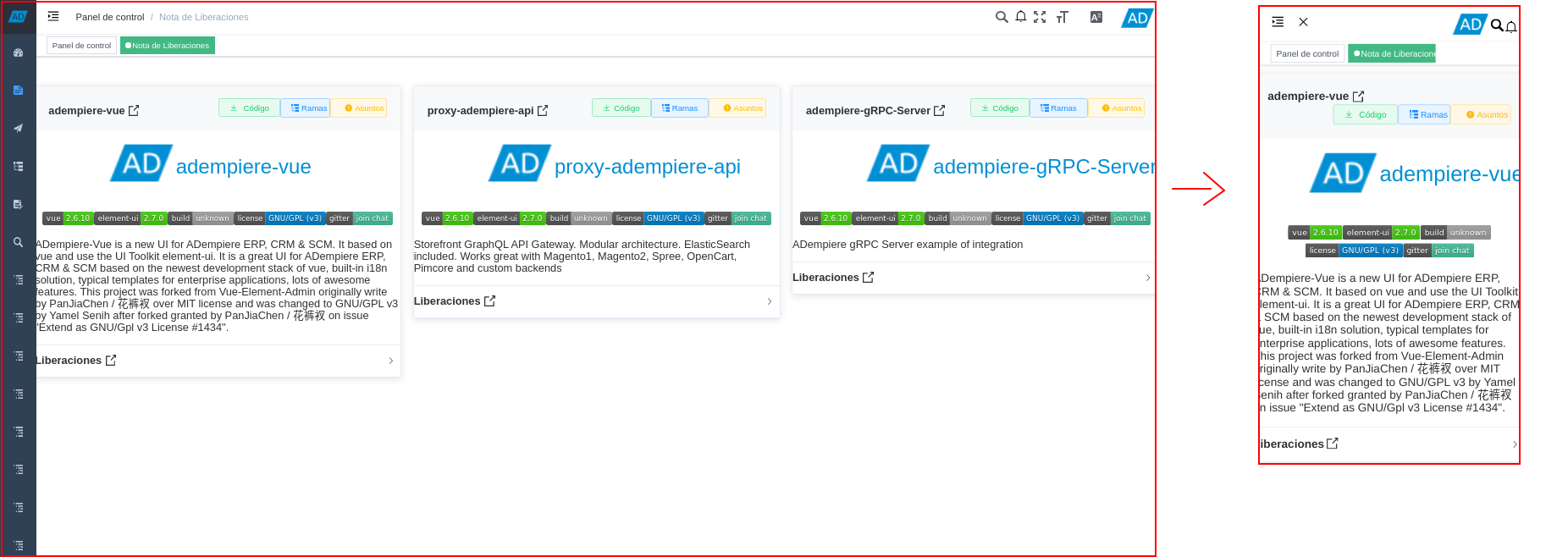
Task: Open the language switcher icon in the top header
Action: click(x=1096, y=17)
